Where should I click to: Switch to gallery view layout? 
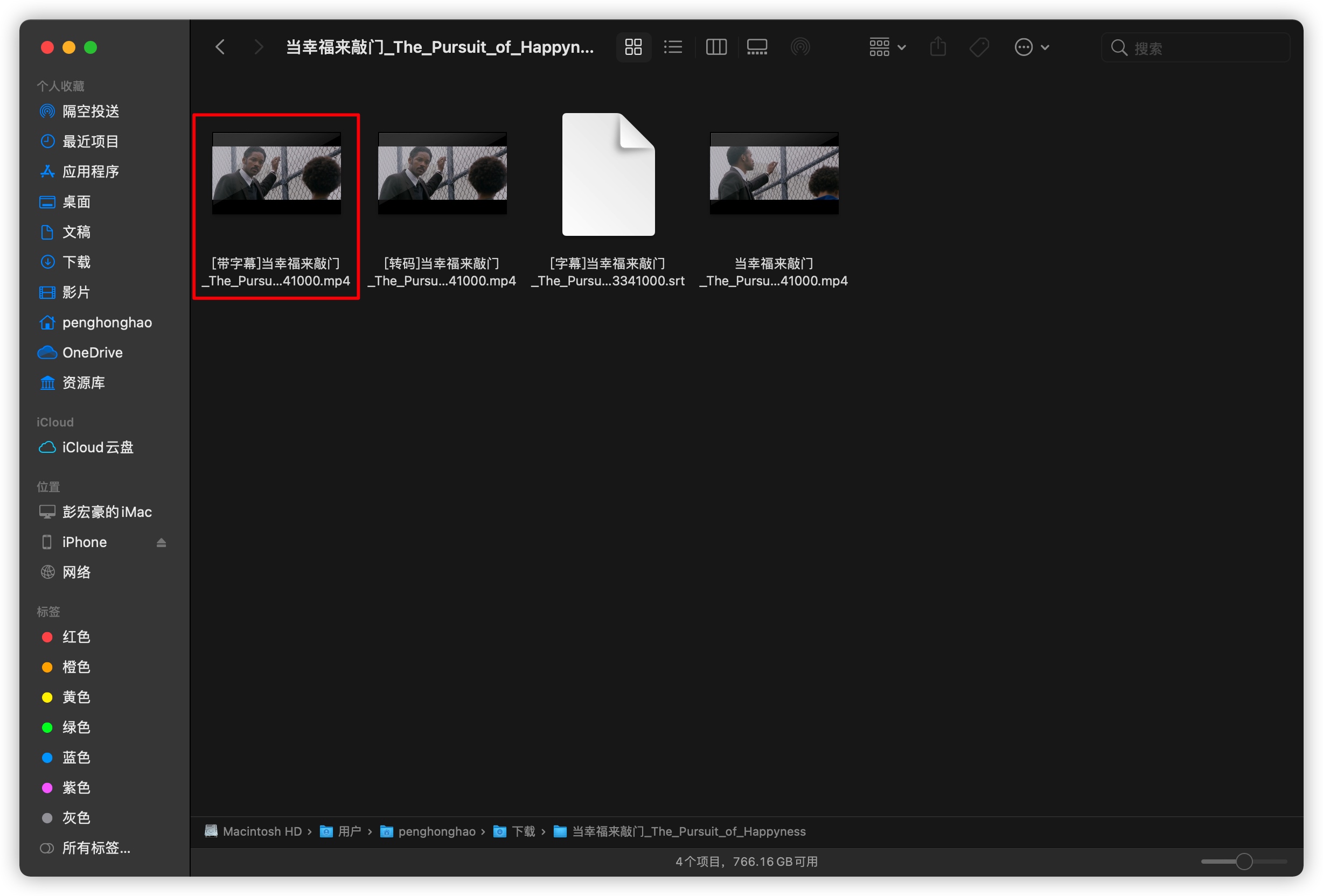(x=757, y=46)
